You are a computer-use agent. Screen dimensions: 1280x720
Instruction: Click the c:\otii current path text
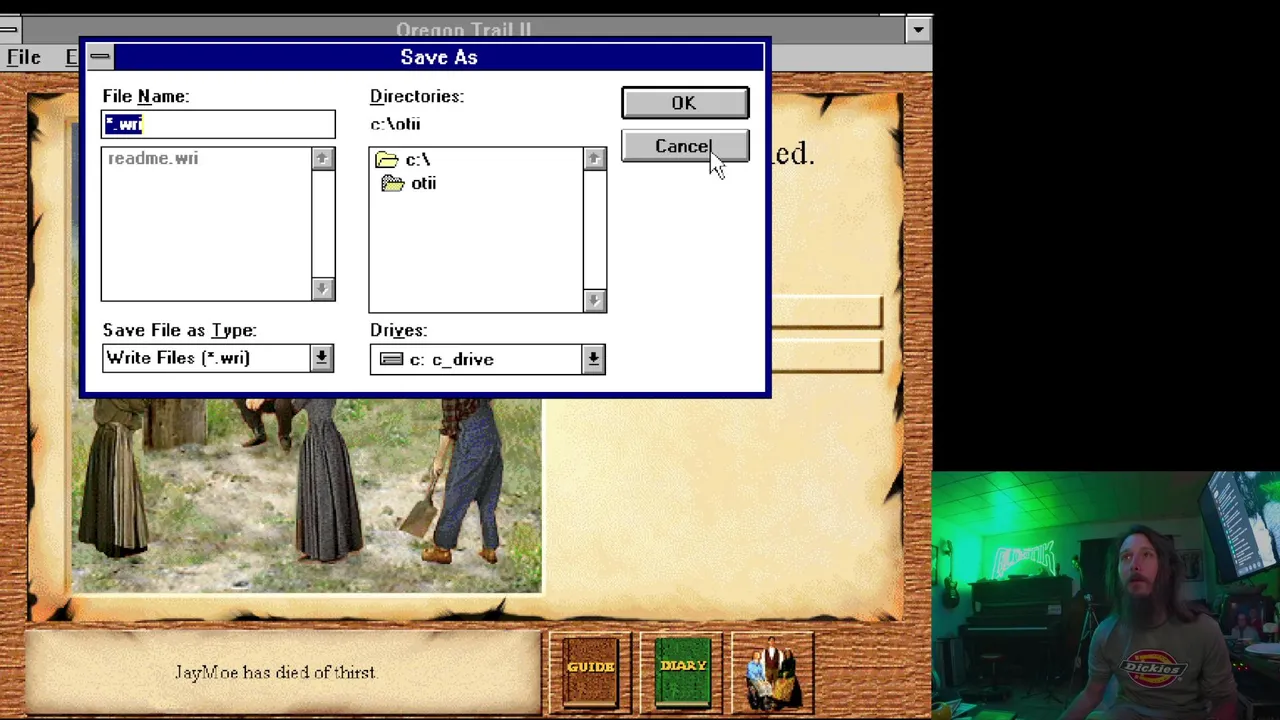395,124
